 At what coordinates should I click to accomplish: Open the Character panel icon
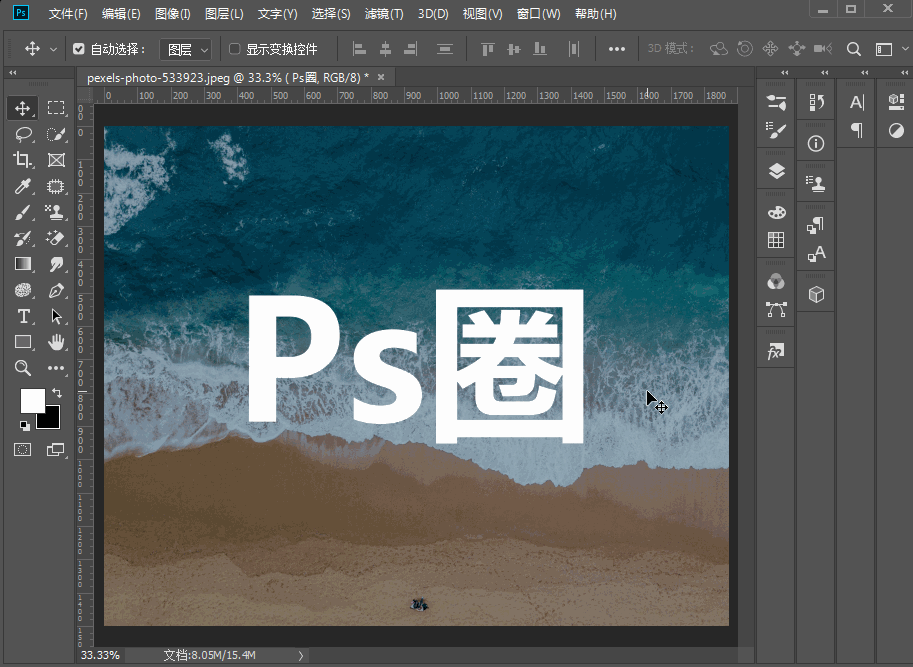pyautogui.click(x=856, y=100)
